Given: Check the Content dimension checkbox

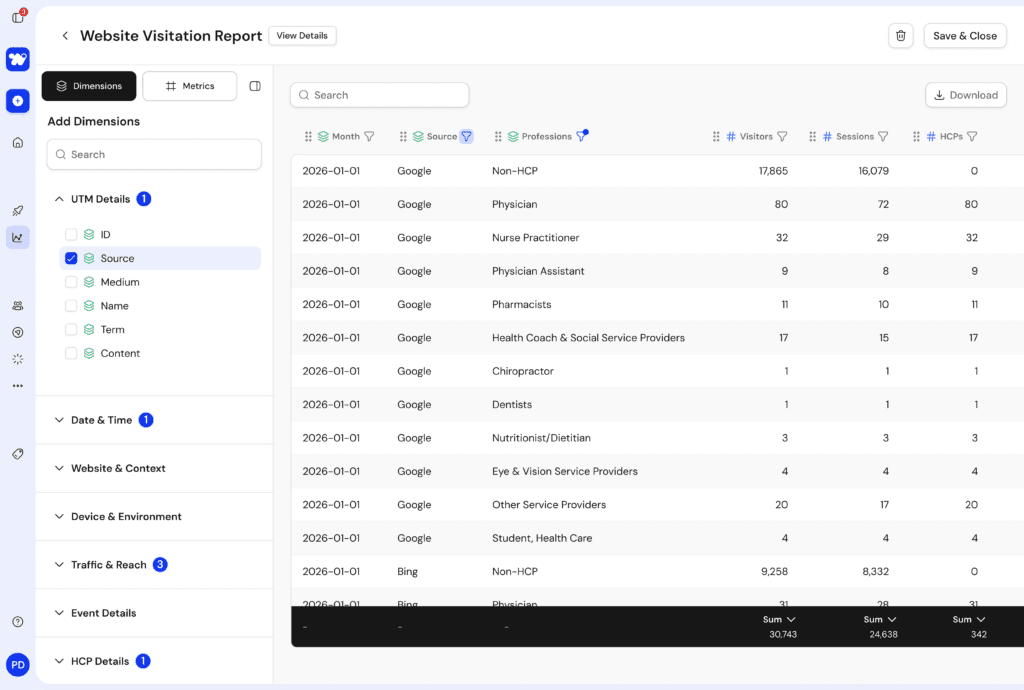Looking at the screenshot, I should tap(71, 353).
